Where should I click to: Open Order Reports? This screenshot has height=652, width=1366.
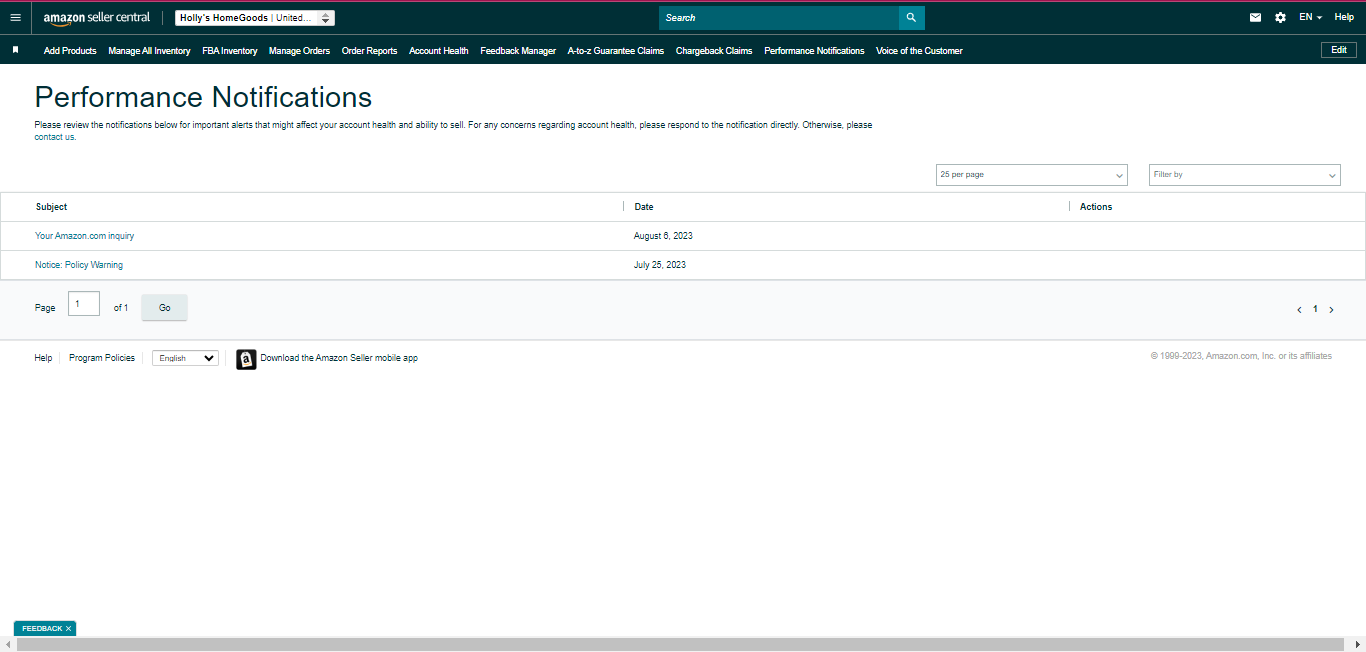(369, 51)
